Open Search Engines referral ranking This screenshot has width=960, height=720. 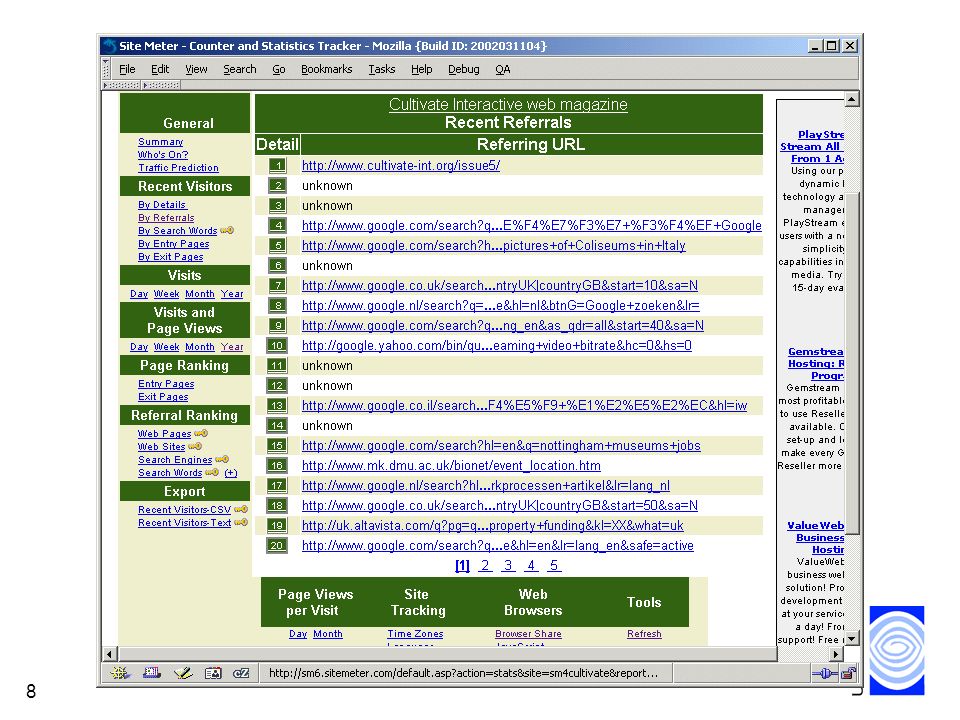pyautogui.click(x=175, y=460)
